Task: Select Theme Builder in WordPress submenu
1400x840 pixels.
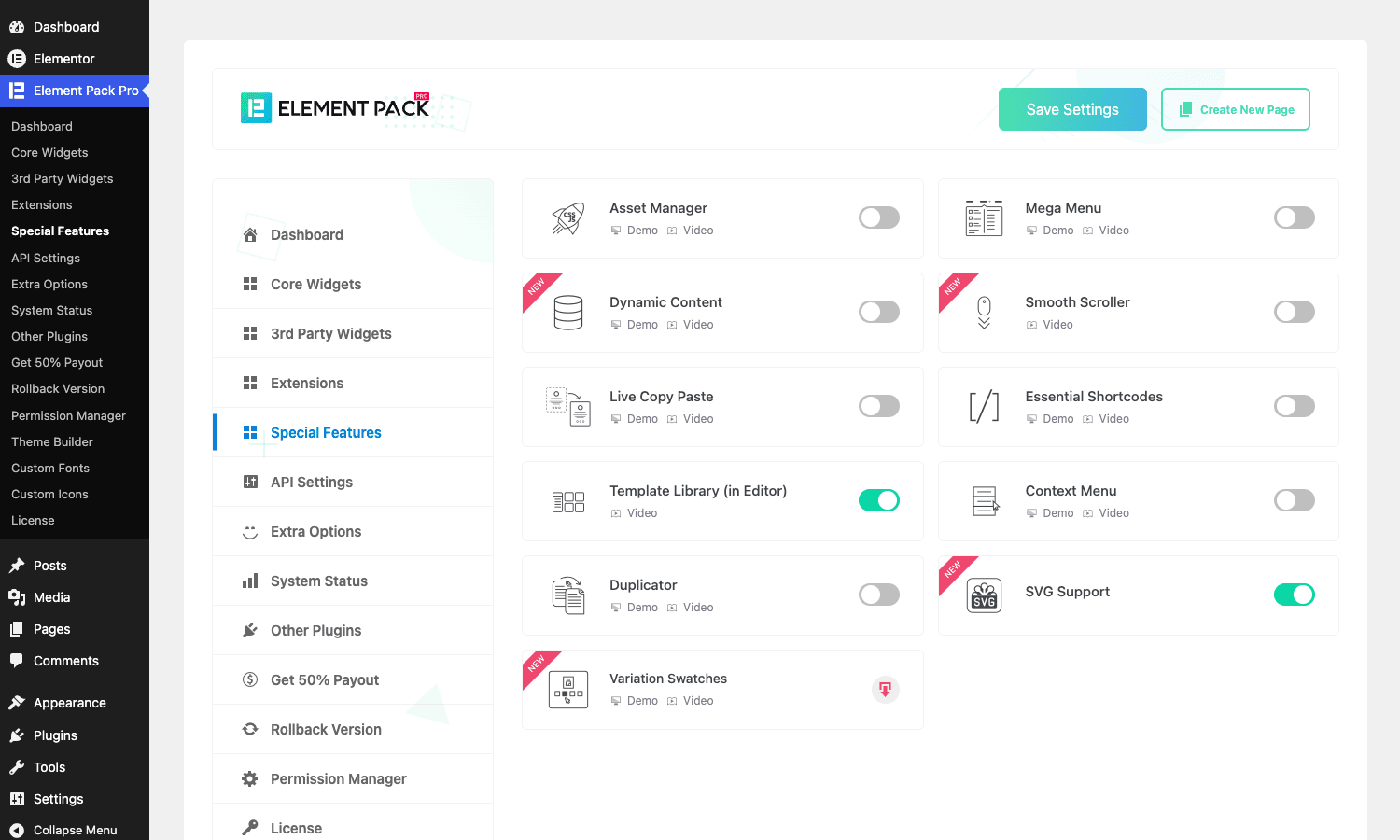Action: (52, 441)
